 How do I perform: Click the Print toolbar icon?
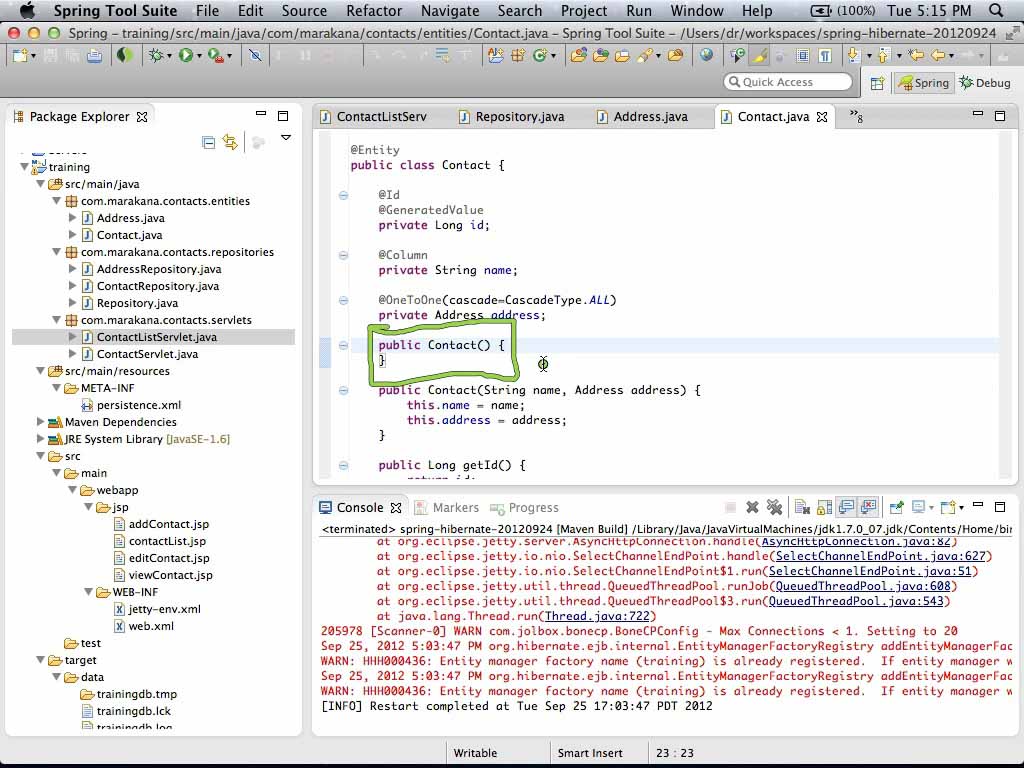95,56
